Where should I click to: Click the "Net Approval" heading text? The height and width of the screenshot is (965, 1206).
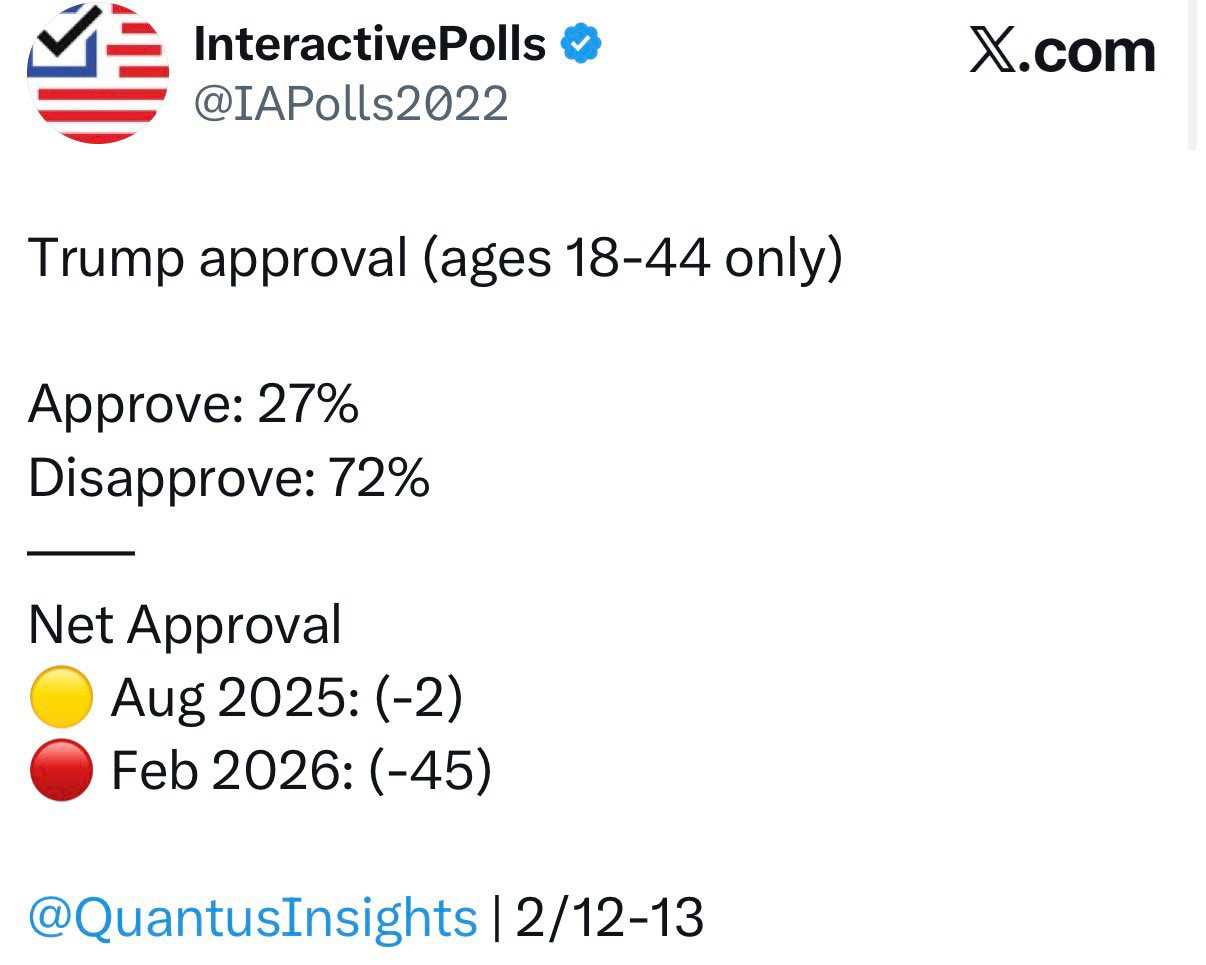[185, 625]
